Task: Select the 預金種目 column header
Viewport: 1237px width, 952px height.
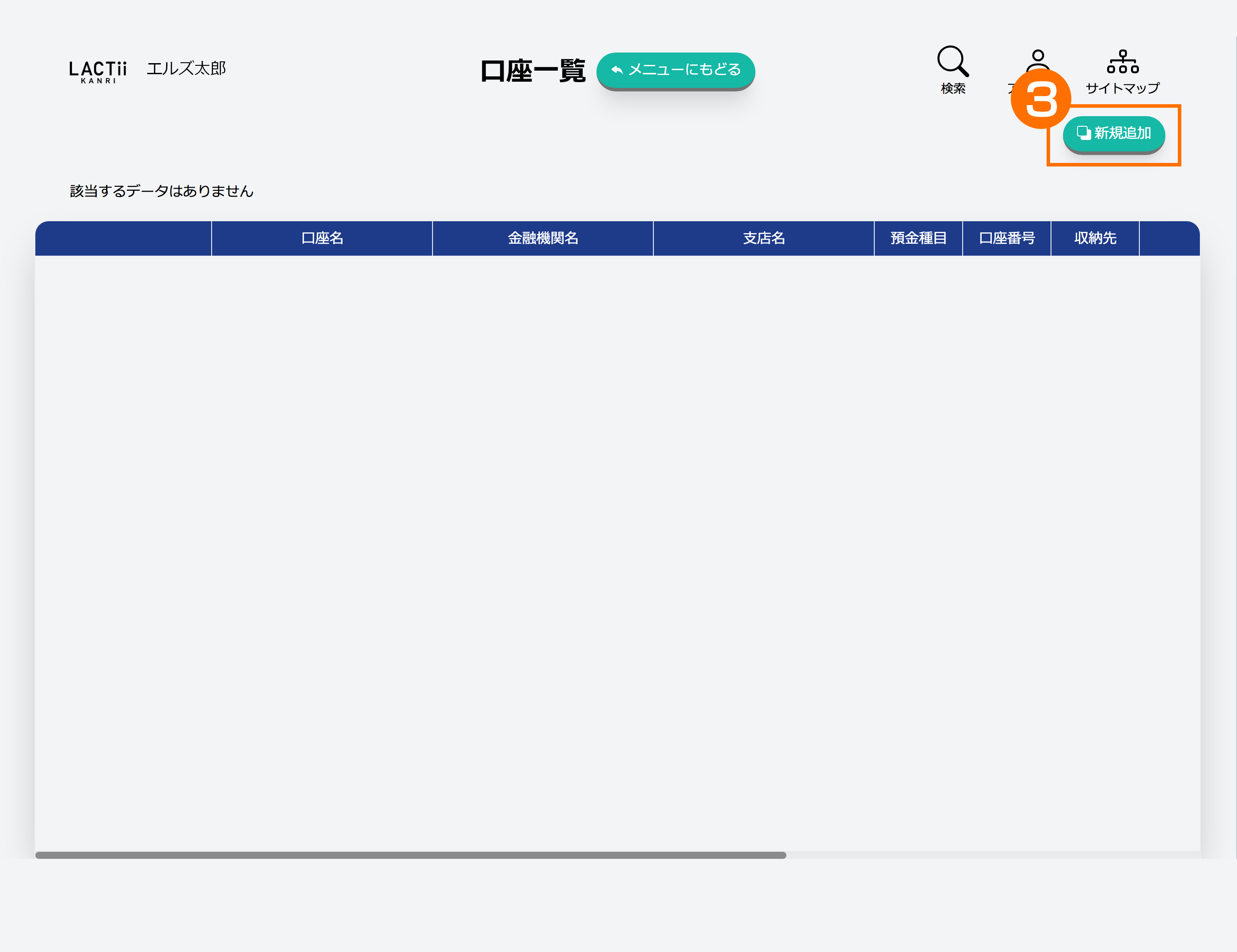Action: 918,238
